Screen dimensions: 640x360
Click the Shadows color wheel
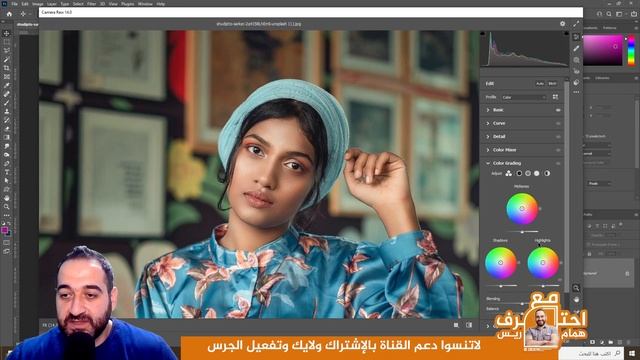(500, 263)
